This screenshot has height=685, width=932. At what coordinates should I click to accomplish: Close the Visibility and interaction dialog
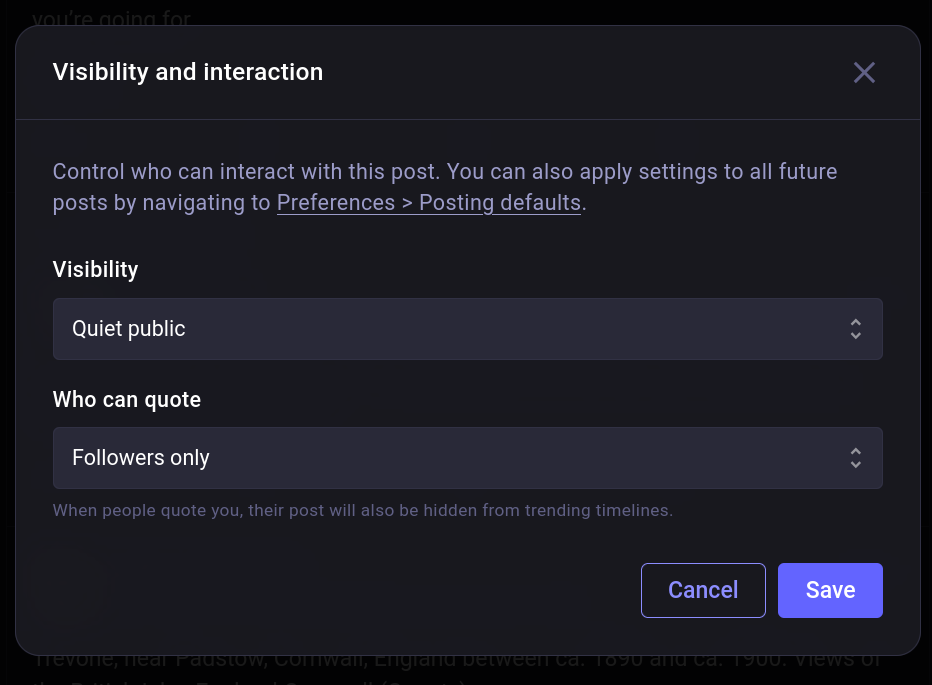coord(864,72)
